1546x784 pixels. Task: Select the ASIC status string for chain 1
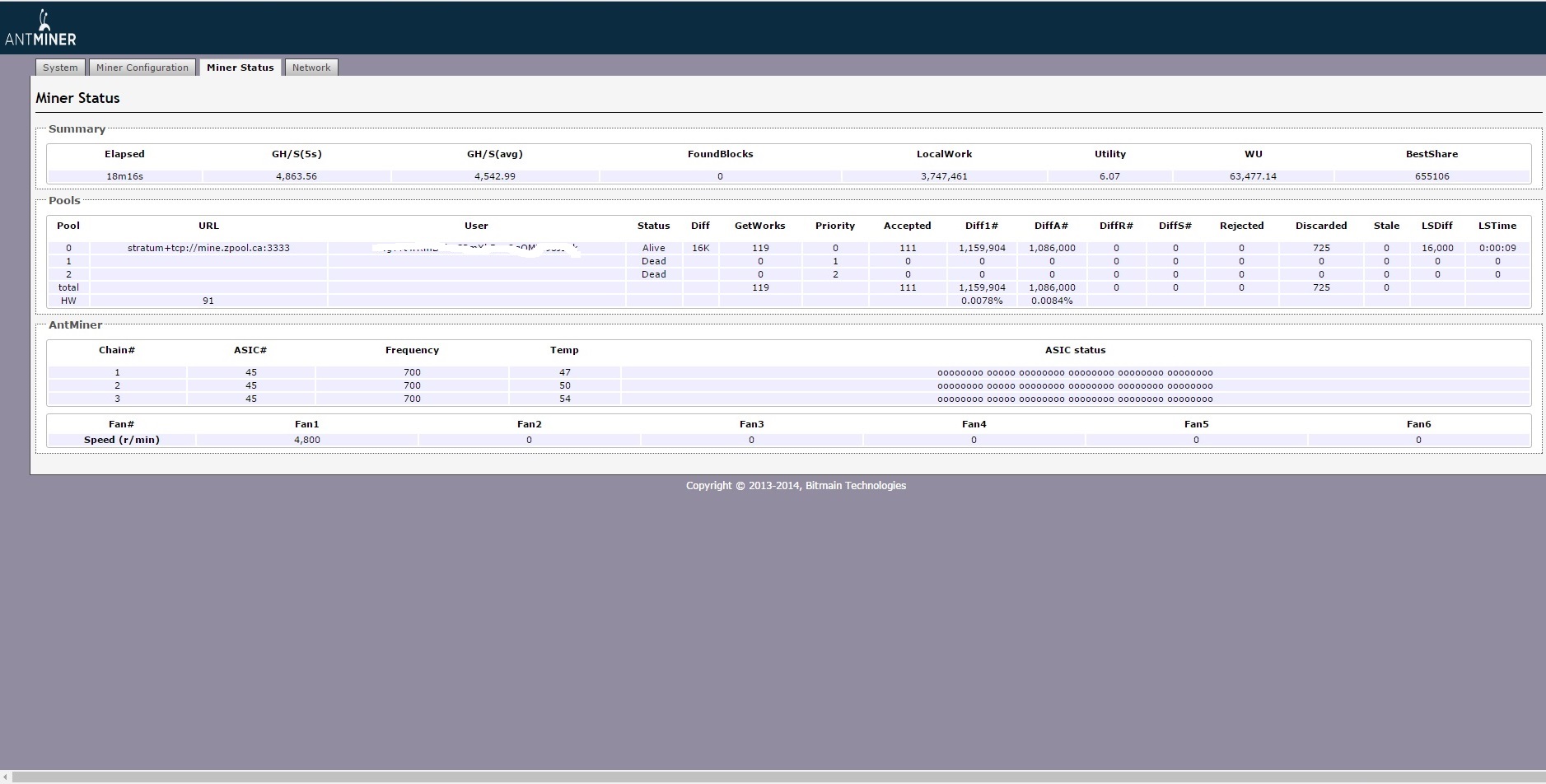pyautogui.click(x=1075, y=373)
